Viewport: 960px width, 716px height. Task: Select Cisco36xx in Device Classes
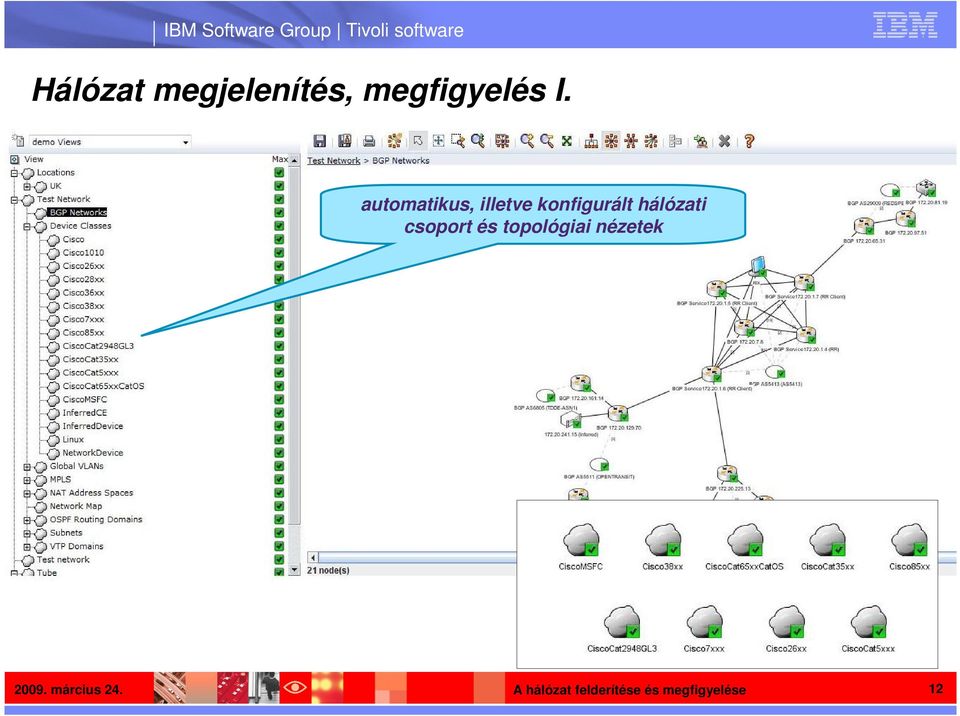pyautogui.click(x=83, y=293)
